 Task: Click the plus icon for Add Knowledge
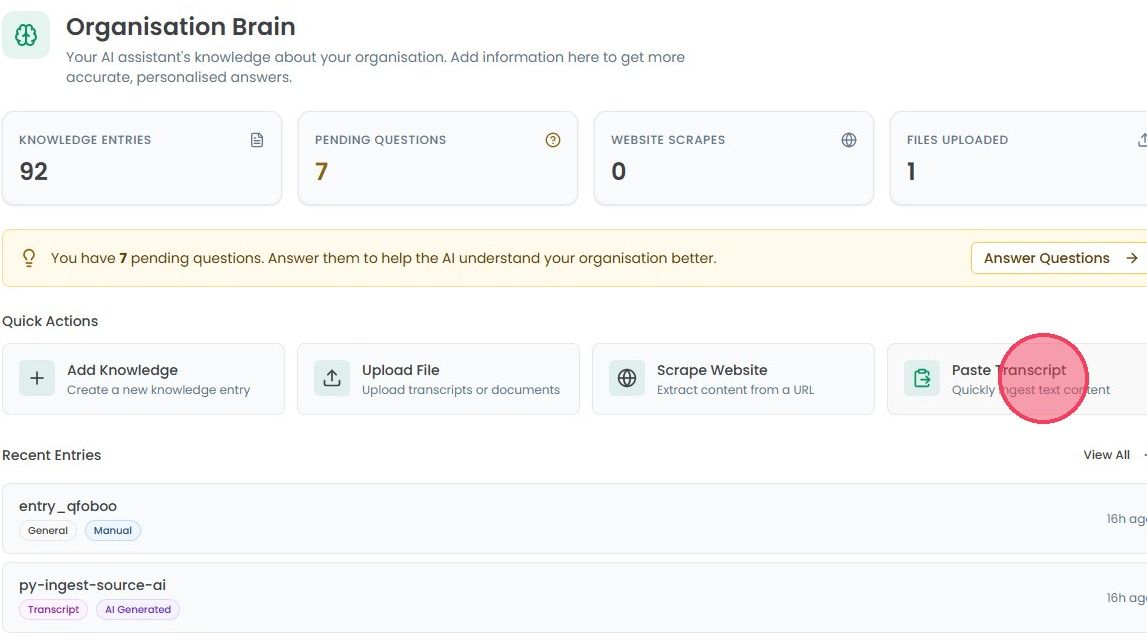click(37, 378)
